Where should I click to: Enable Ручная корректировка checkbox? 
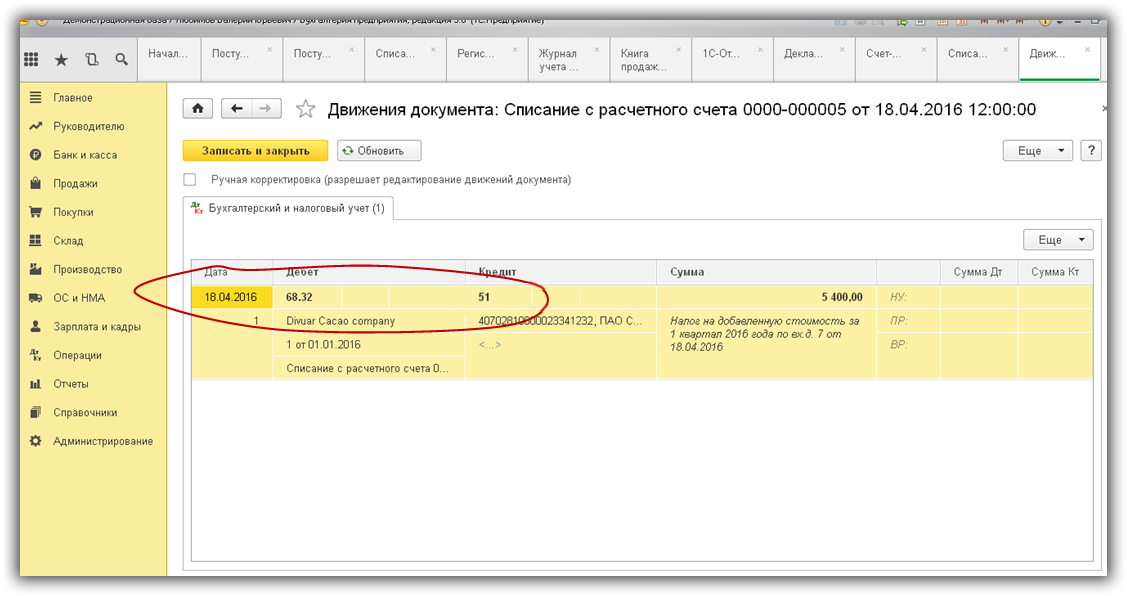coord(190,180)
